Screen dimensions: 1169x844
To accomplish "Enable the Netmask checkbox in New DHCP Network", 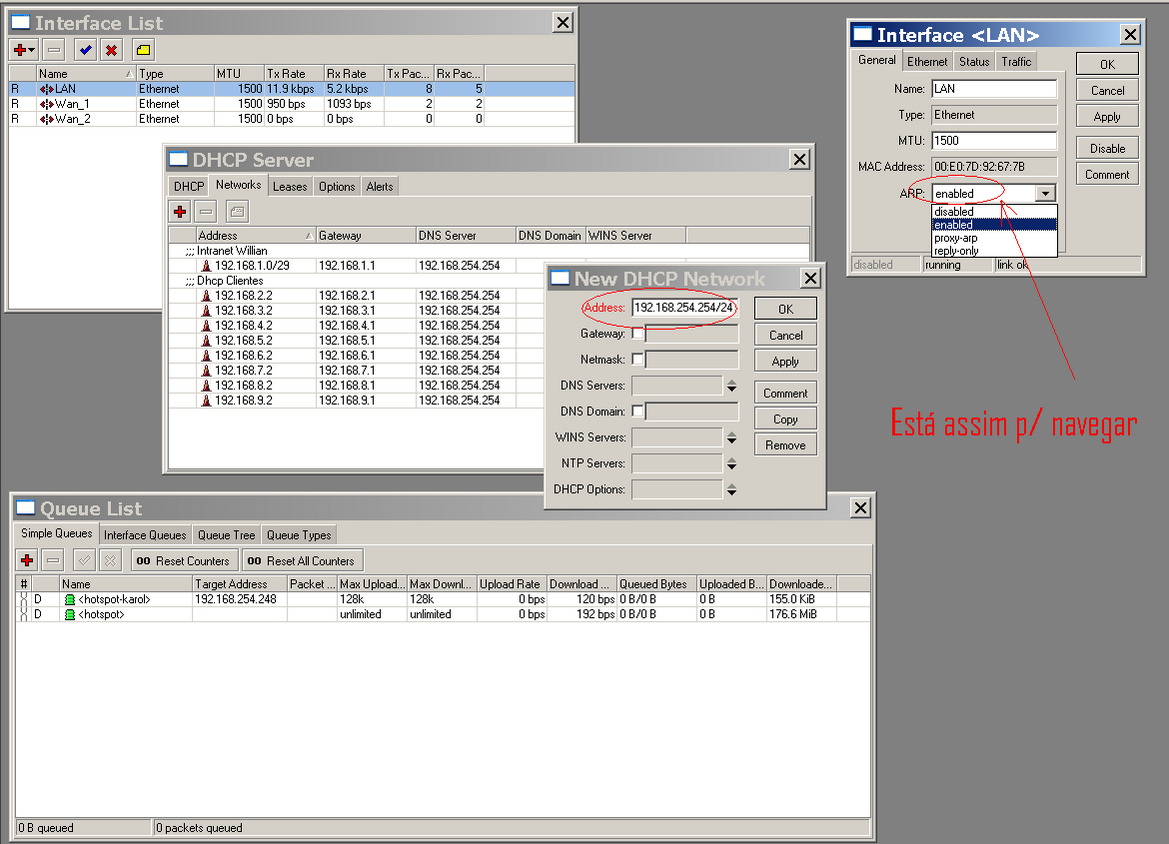I will pos(637,359).
